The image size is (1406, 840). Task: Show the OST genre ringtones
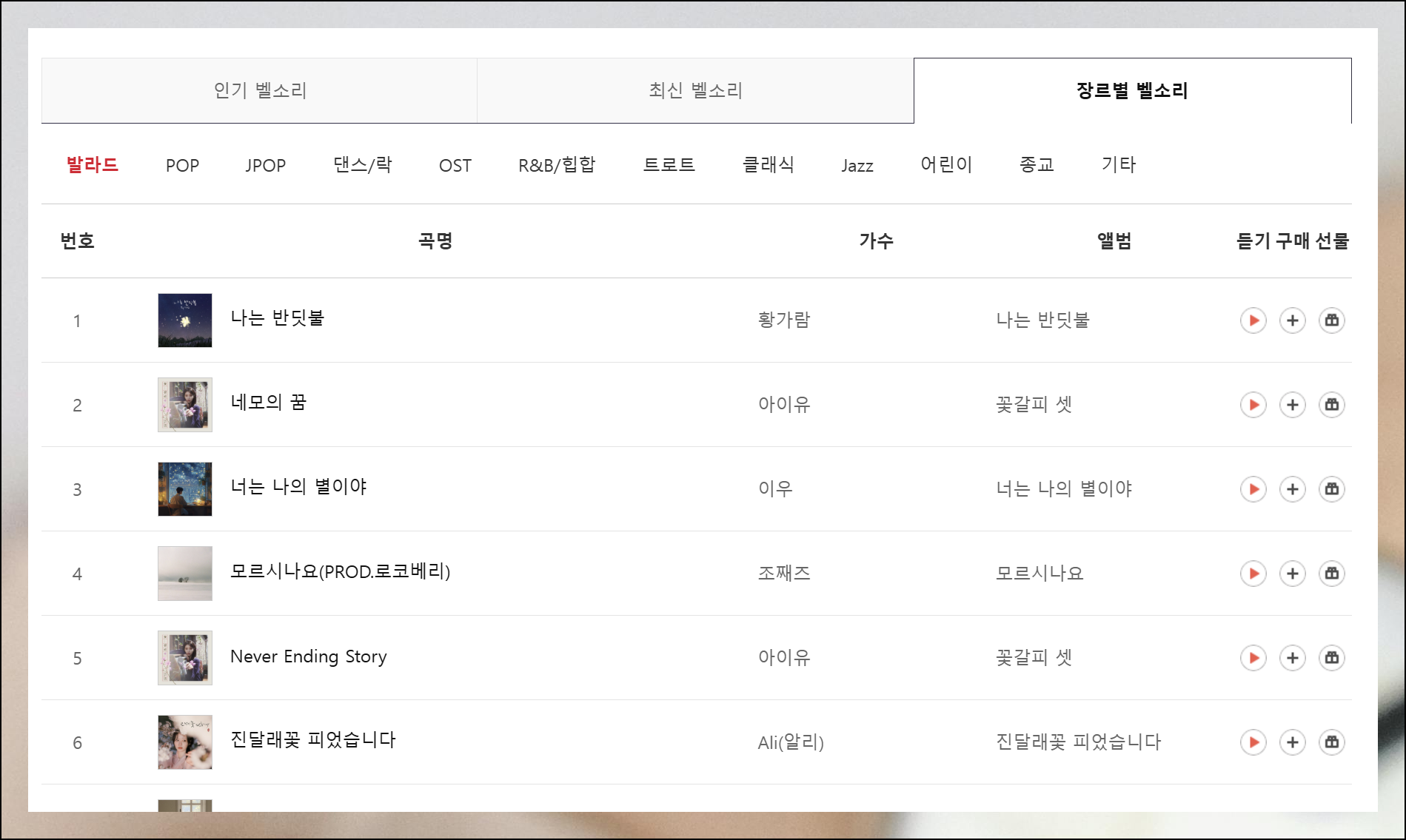(455, 165)
